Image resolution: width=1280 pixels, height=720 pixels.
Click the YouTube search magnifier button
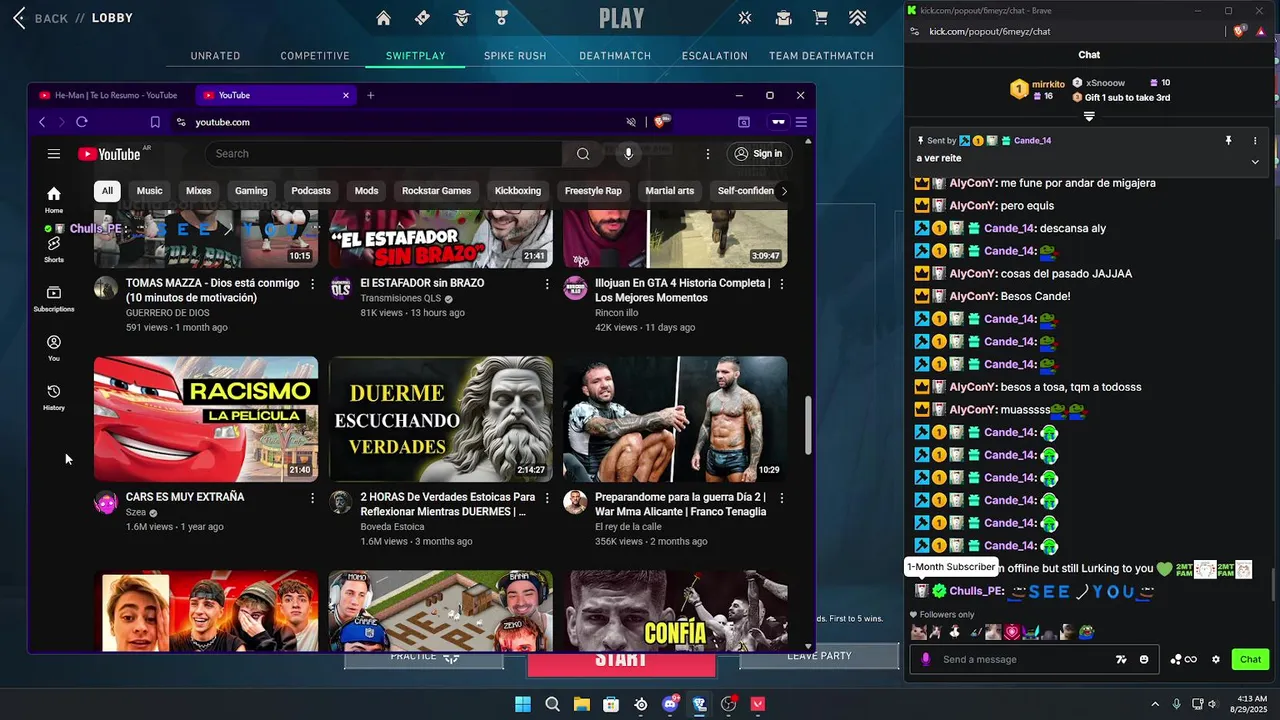583,154
